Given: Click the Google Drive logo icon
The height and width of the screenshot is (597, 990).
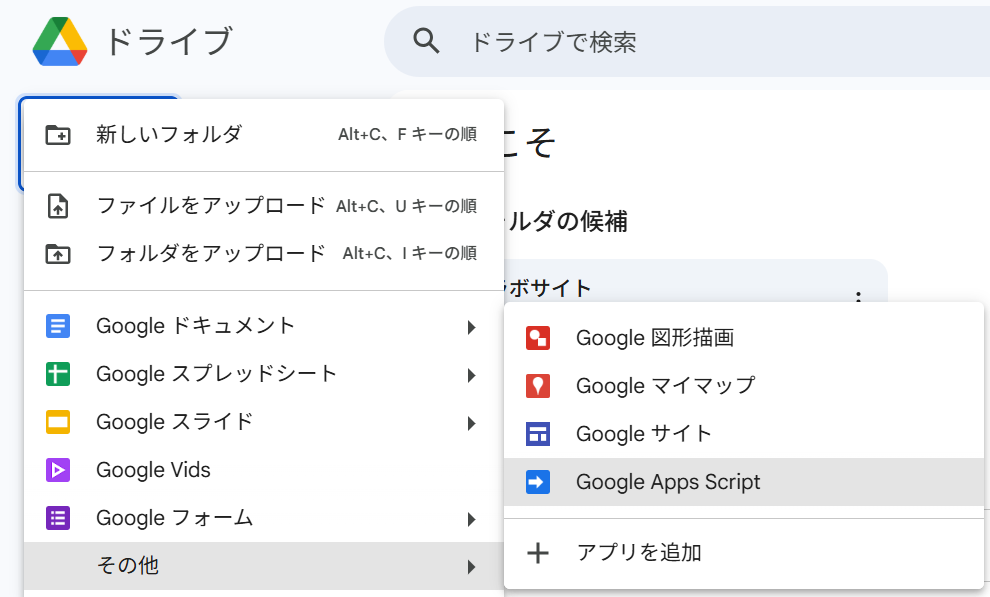Looking at the screenshot, I should point(62,41).
